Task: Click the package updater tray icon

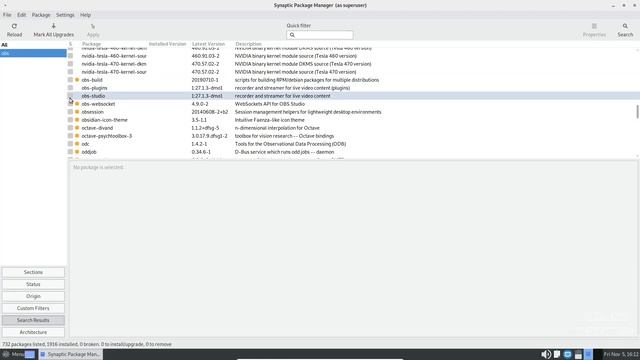Action: point(578,354)
